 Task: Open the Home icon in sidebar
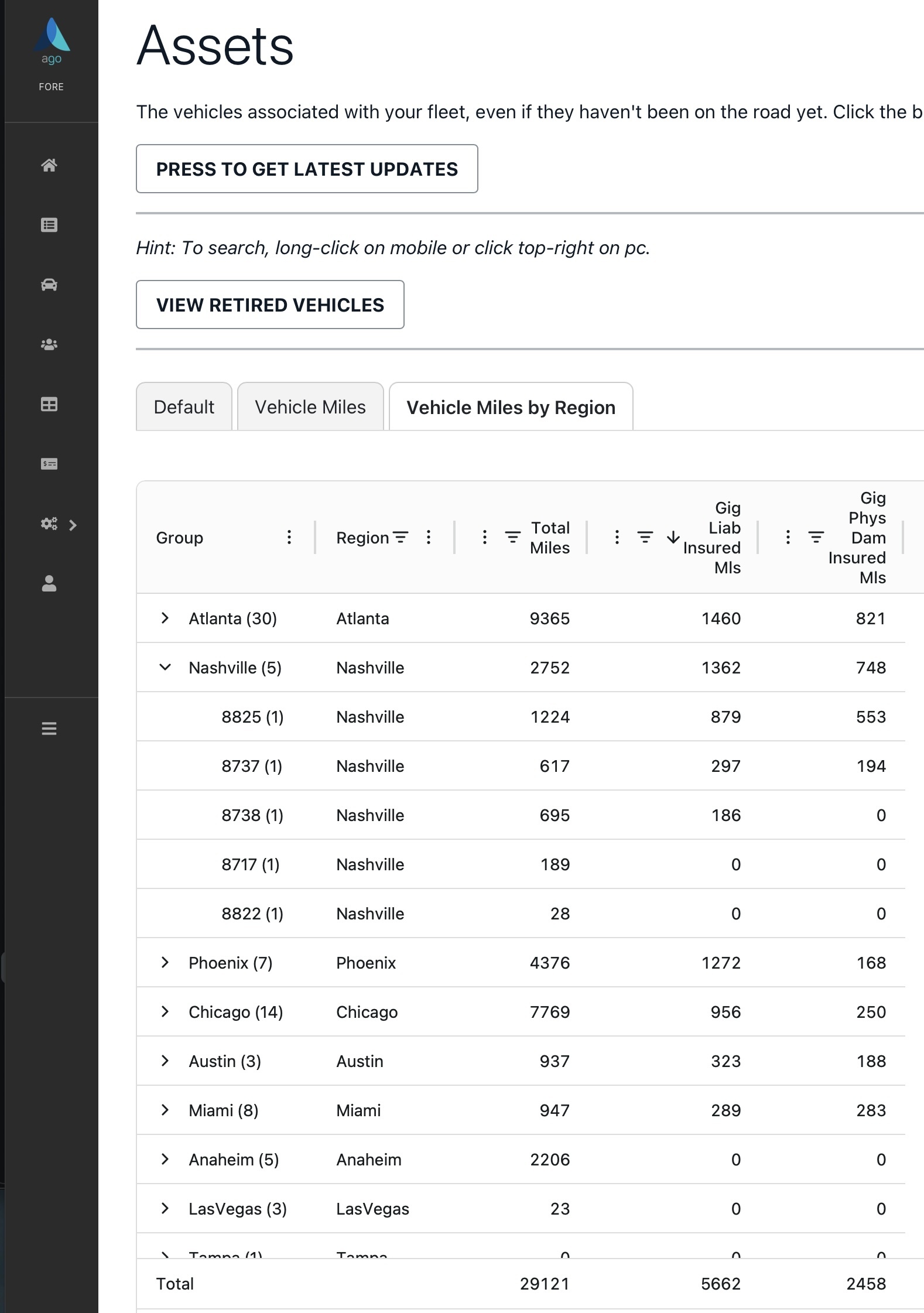(49, 165)
